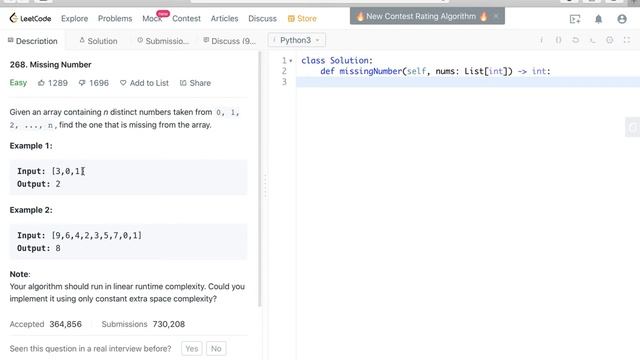Dismiss the contest rating banner
The width and height of the screenshot is (640, 360).
tap(496, 16)
